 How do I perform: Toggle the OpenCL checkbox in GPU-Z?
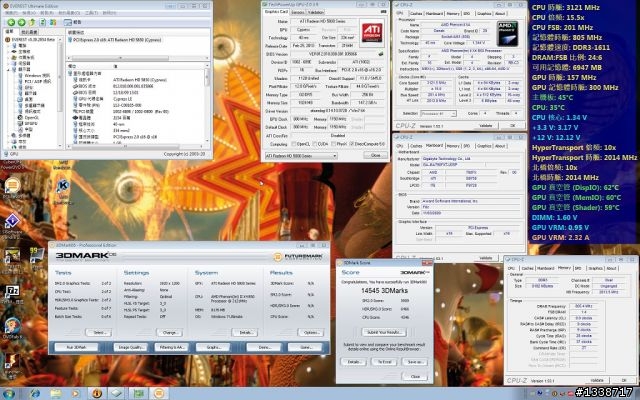pyautogui.click(x=294, y=144)
